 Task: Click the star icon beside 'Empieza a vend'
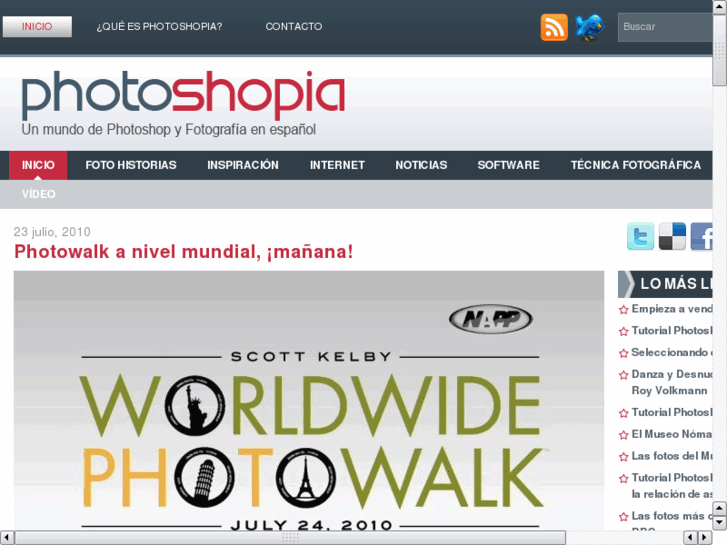tap(624, 310)
